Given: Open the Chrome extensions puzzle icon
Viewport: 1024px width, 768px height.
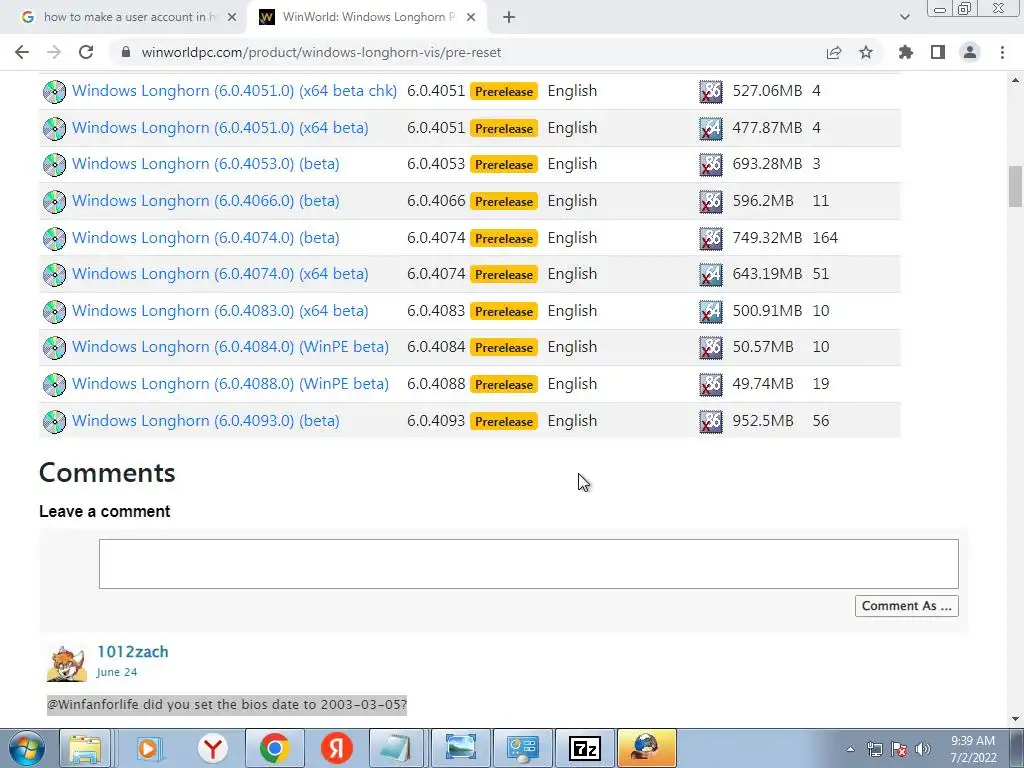Looking at the screenshot, I should 906,52.
